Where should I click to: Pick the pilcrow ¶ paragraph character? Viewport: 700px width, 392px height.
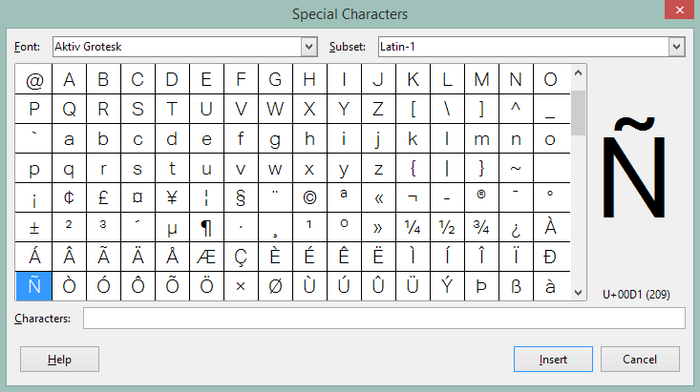click(x=206, y=227)
